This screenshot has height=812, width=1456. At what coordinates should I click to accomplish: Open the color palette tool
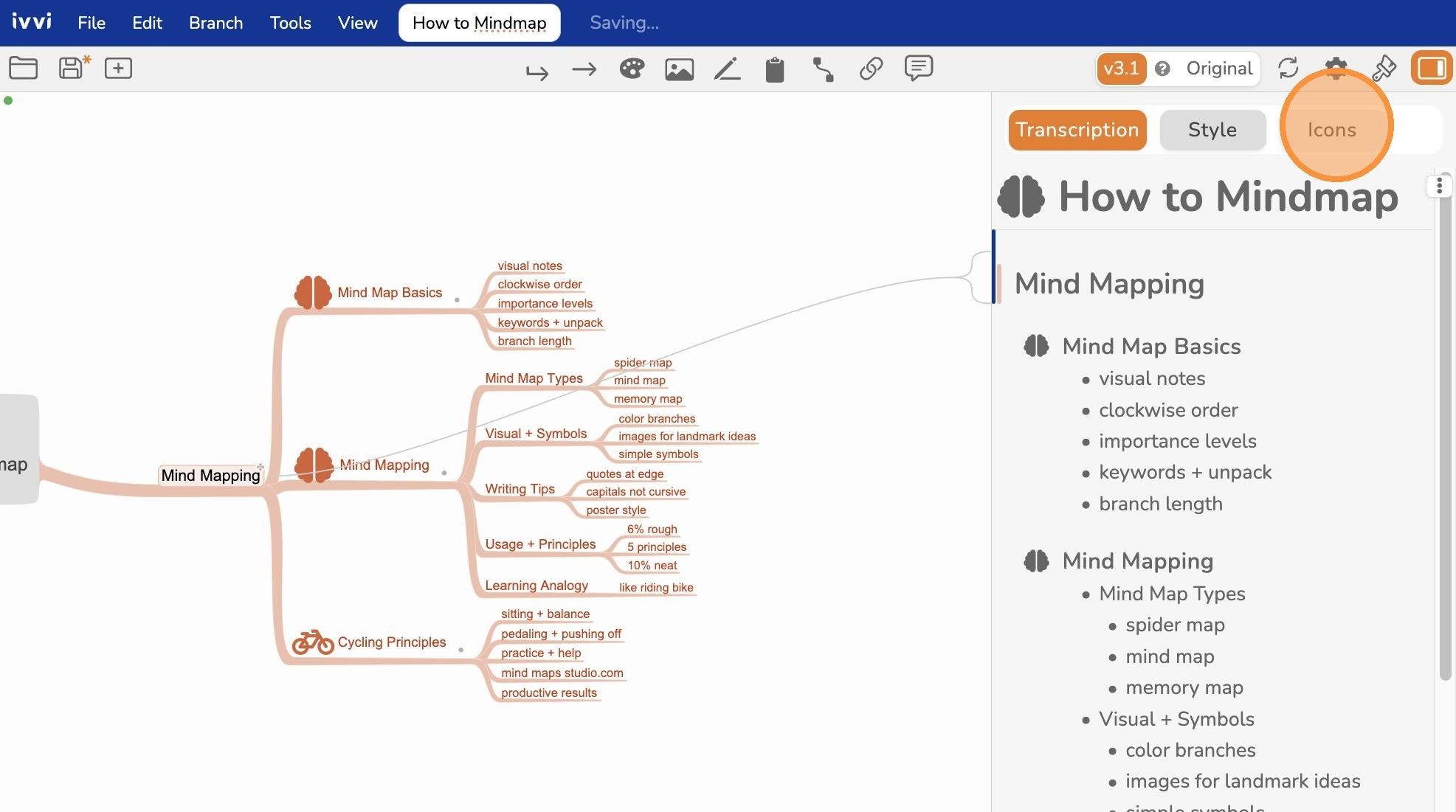tap(632, 69)
